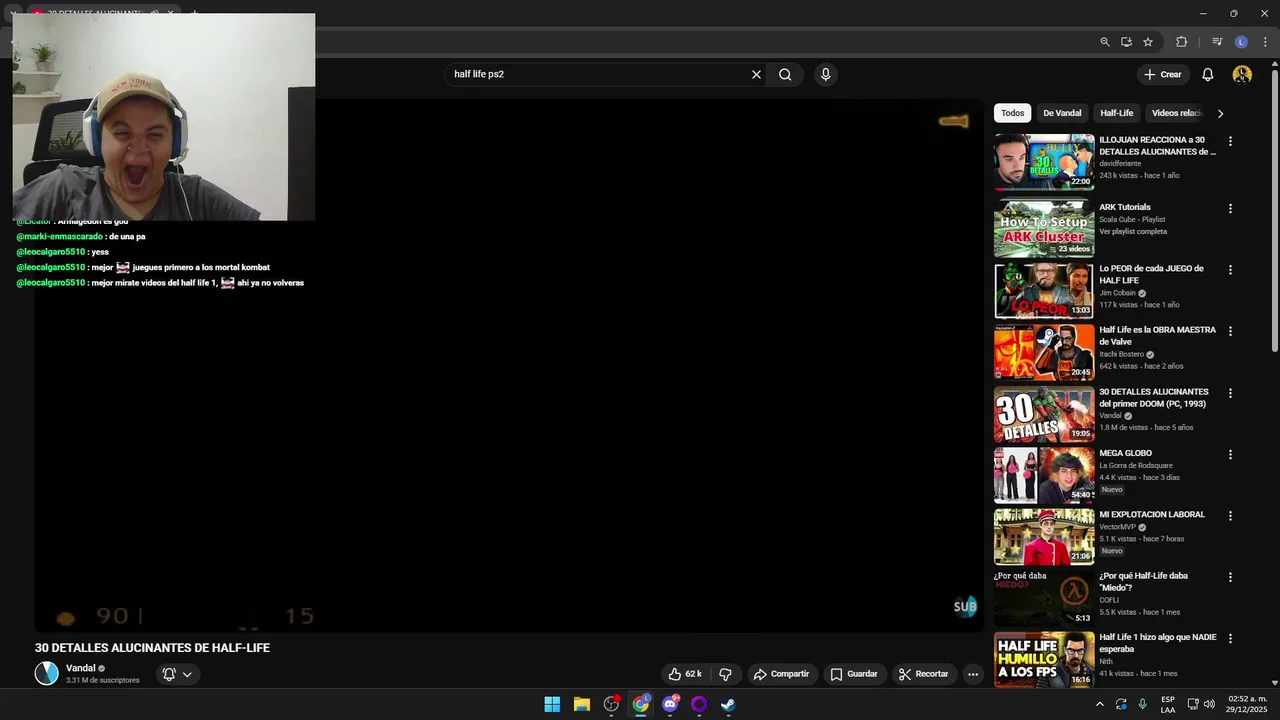Open subscription notification bell dropdown

(177, 674)
